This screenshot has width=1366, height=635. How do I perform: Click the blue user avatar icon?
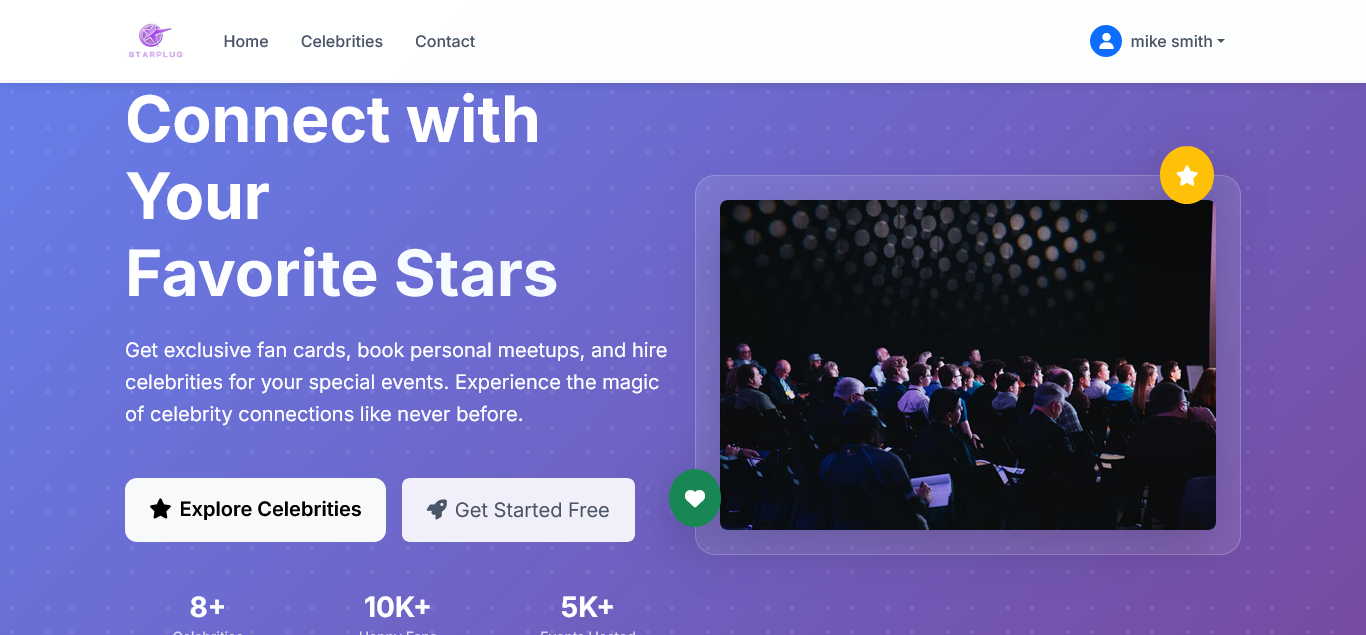tap(1105, 41)
